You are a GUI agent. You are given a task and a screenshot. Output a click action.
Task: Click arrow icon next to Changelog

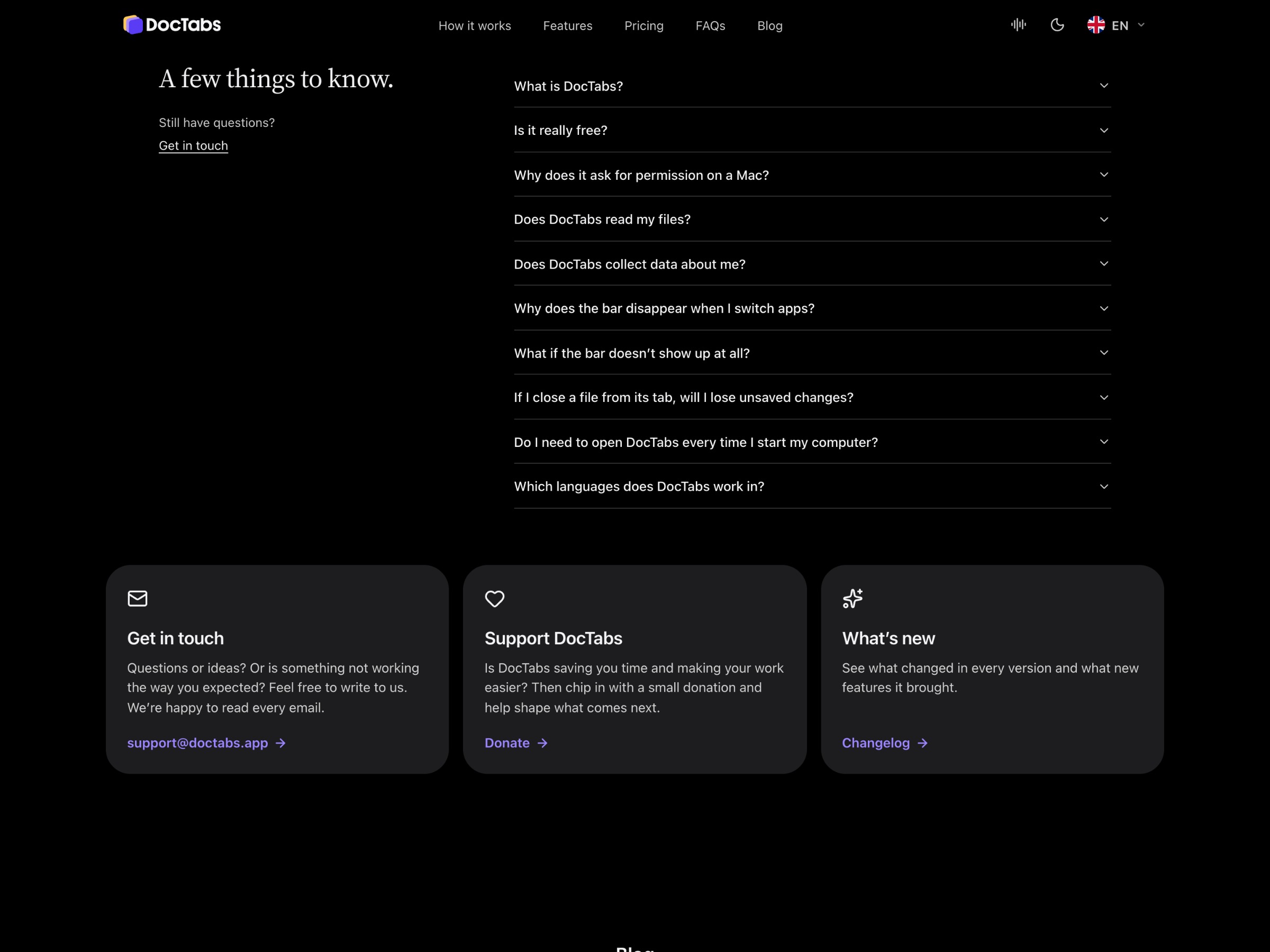pyautogui.click(x=923, y=743)
